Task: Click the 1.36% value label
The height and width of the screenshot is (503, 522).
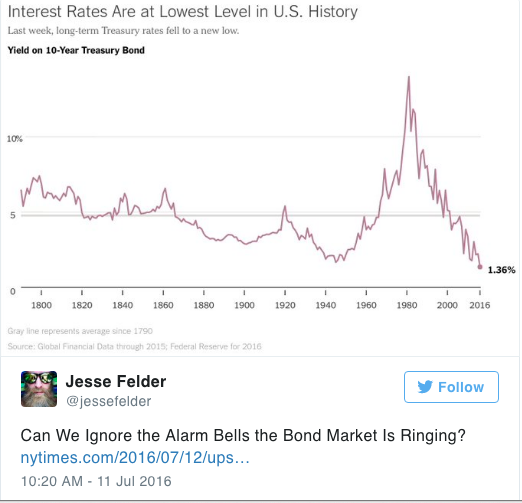Action: click(x=501, y=270)
